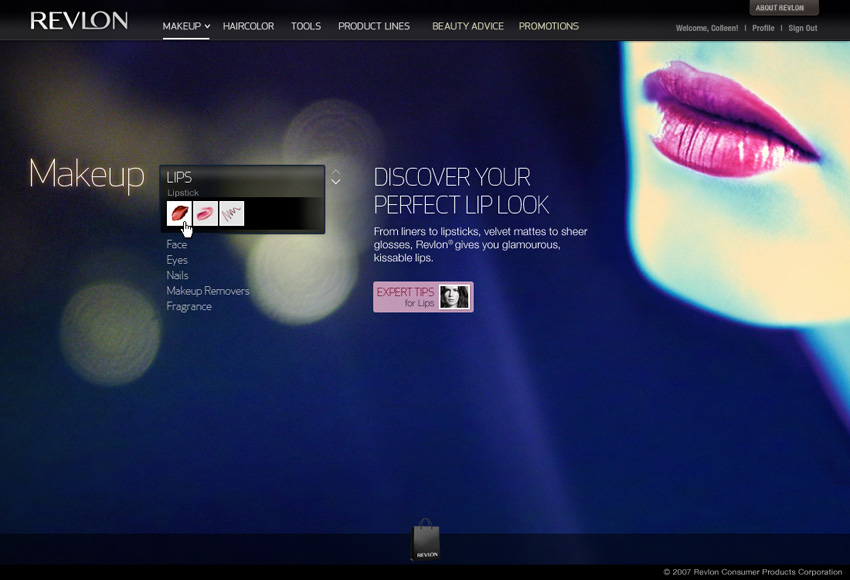Screen dimensions: 850x580
Task: Click the Makeup page heading
Action: coord(87,175)
